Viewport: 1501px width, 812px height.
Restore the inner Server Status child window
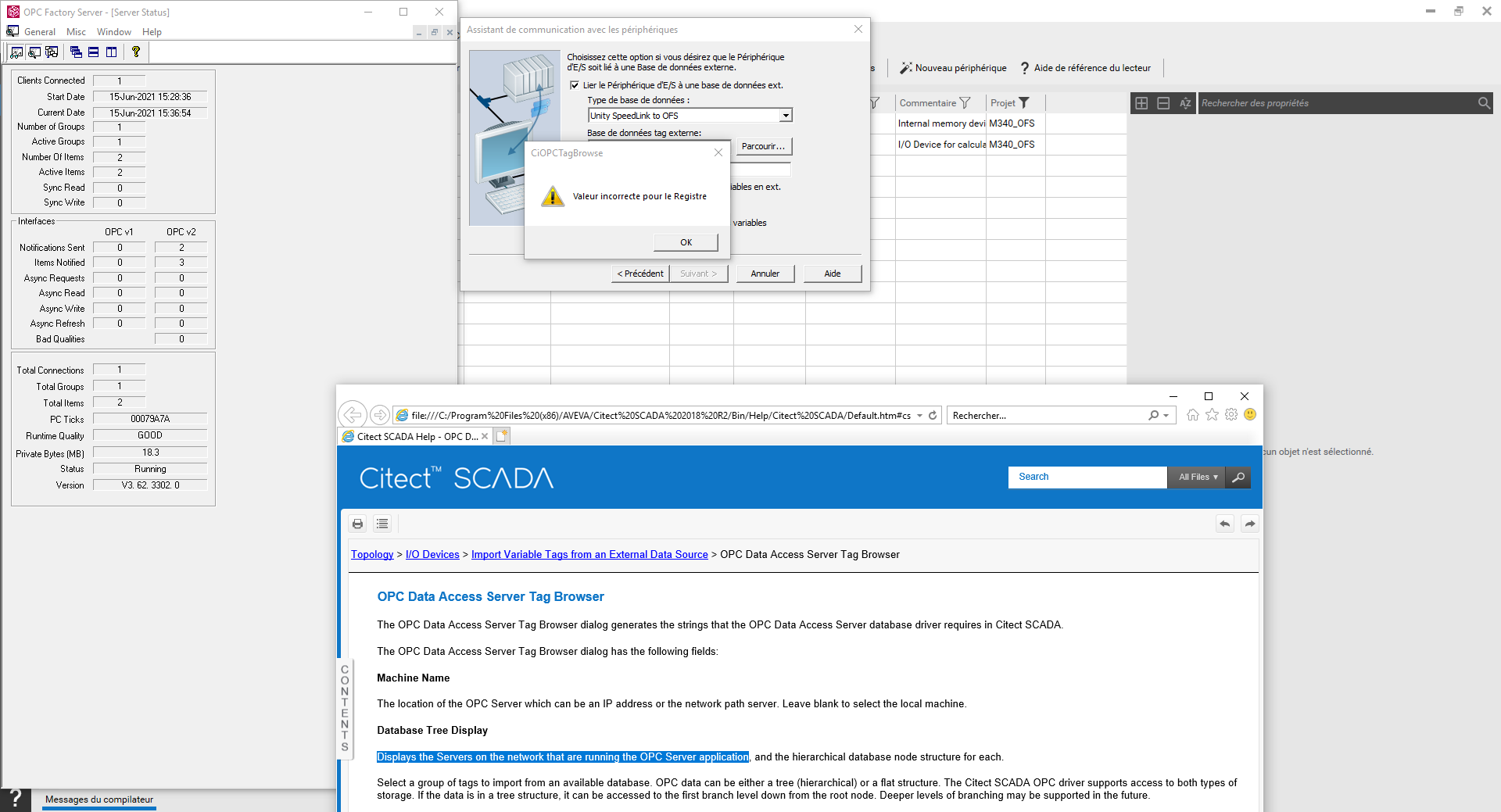pos(434,32)
